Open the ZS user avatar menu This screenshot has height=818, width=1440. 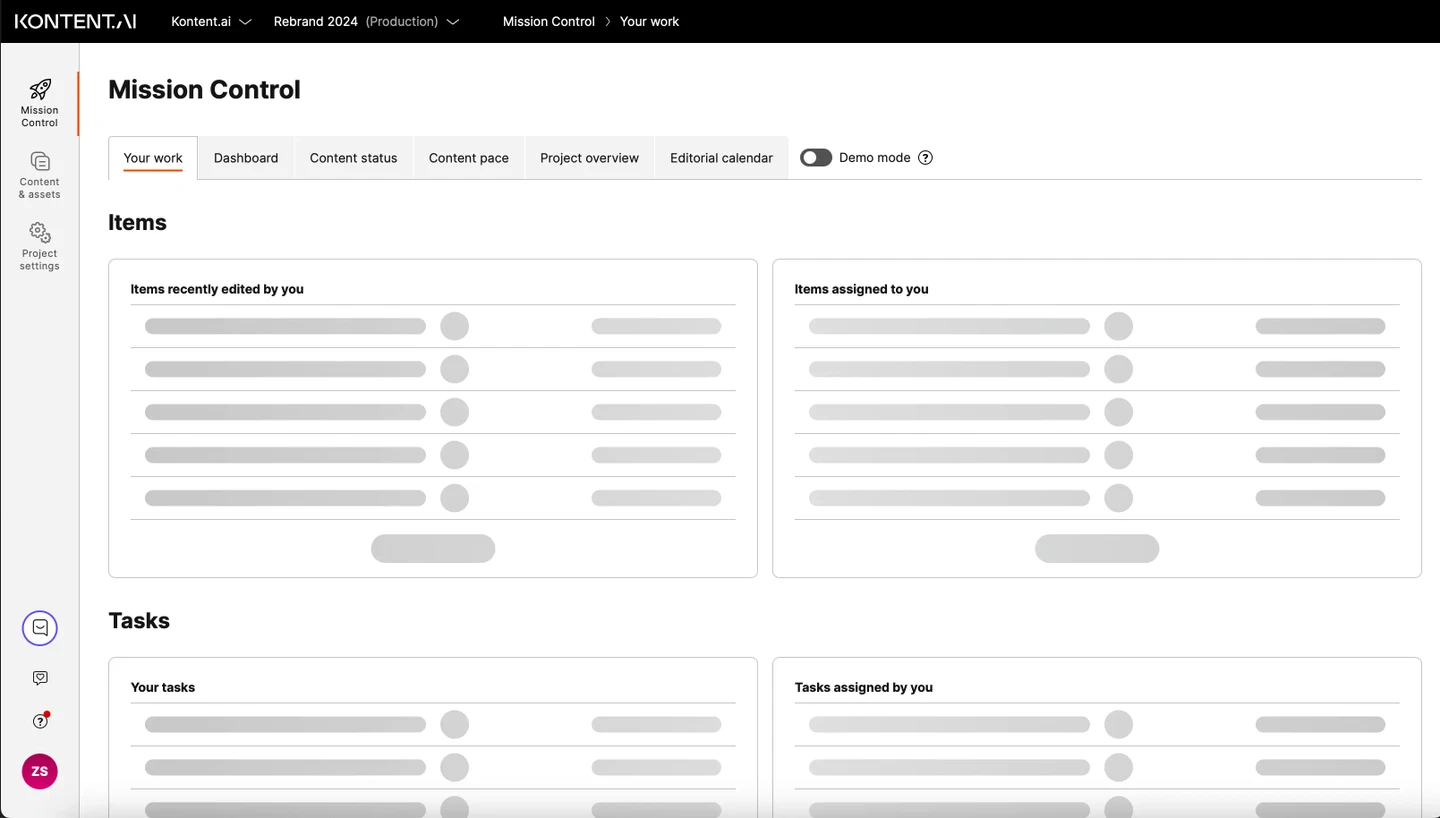click(x=40, y=771)
